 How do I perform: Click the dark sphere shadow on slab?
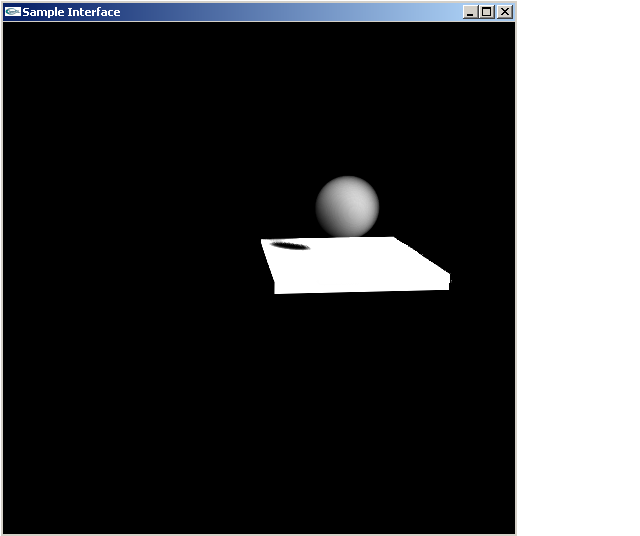tap(290, 246)
